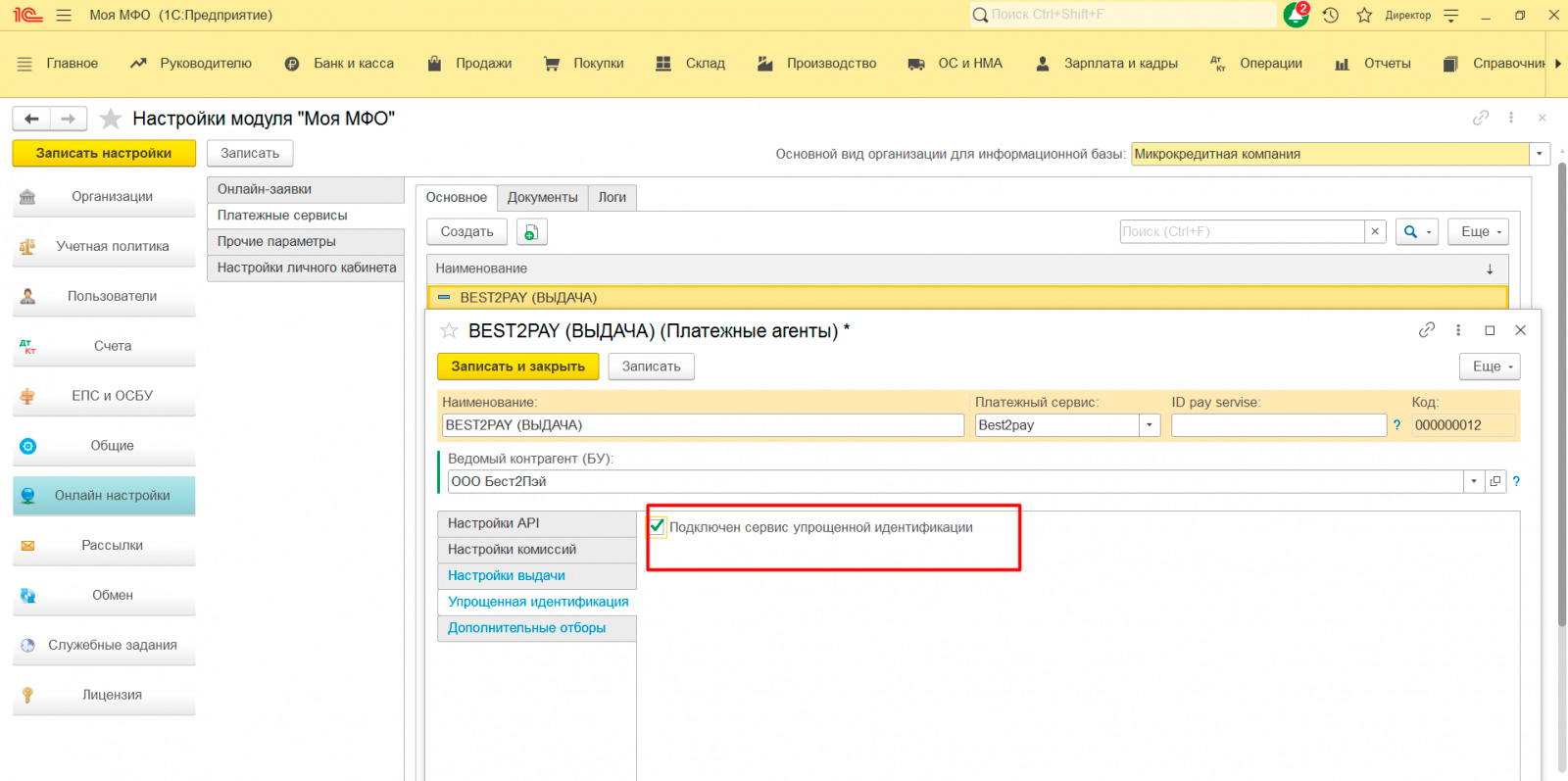Get link to BEST2PAY dialog
Screen dimensions: 1568x781
[x=1427, y=330]
